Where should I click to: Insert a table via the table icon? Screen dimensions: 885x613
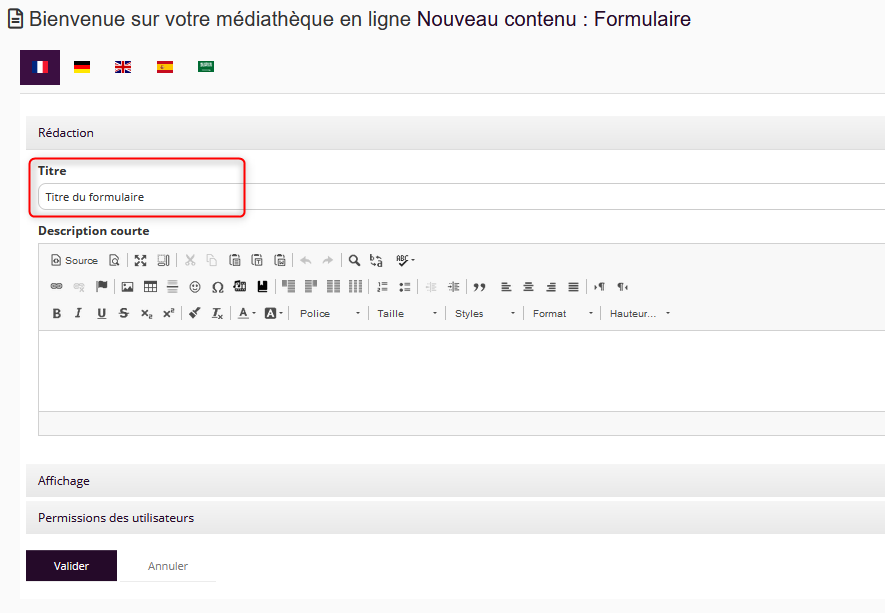(150, 287)
